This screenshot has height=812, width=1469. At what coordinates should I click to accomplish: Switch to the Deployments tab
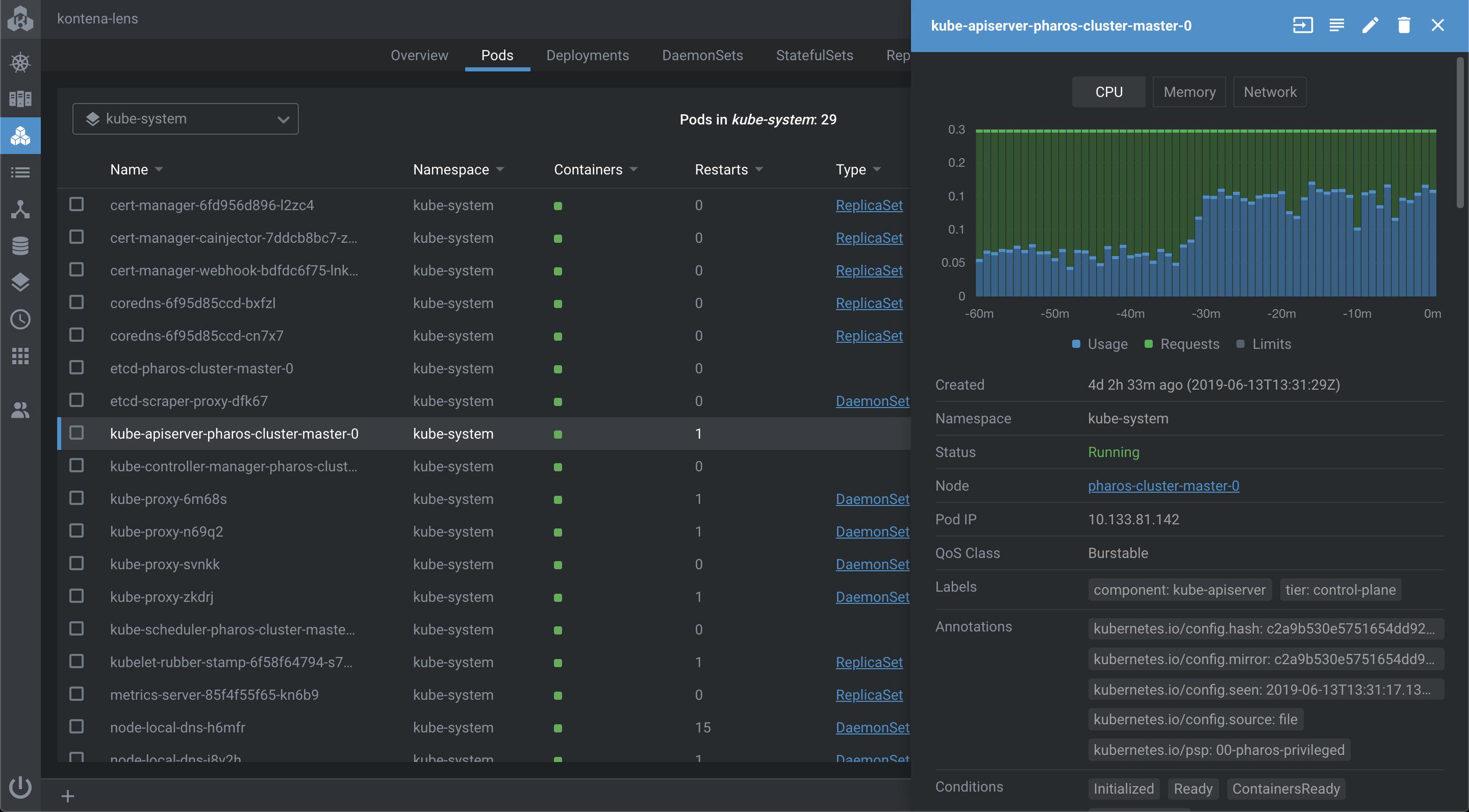point(588,55)
